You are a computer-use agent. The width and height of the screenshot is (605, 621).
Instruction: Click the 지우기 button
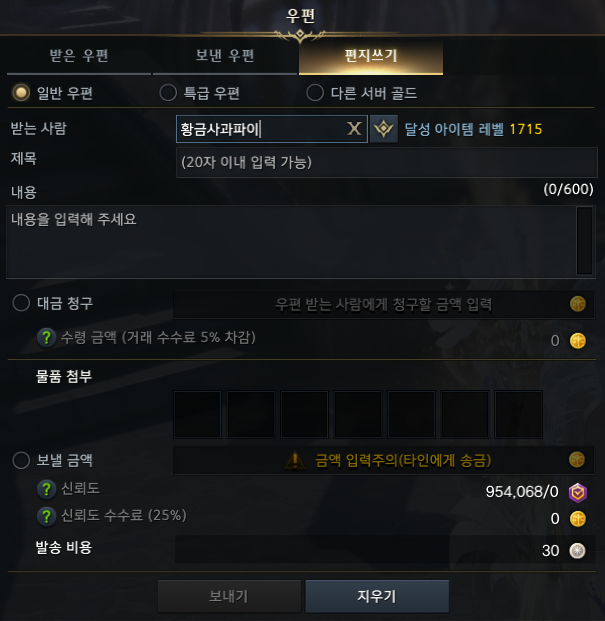tap(377, 596)
